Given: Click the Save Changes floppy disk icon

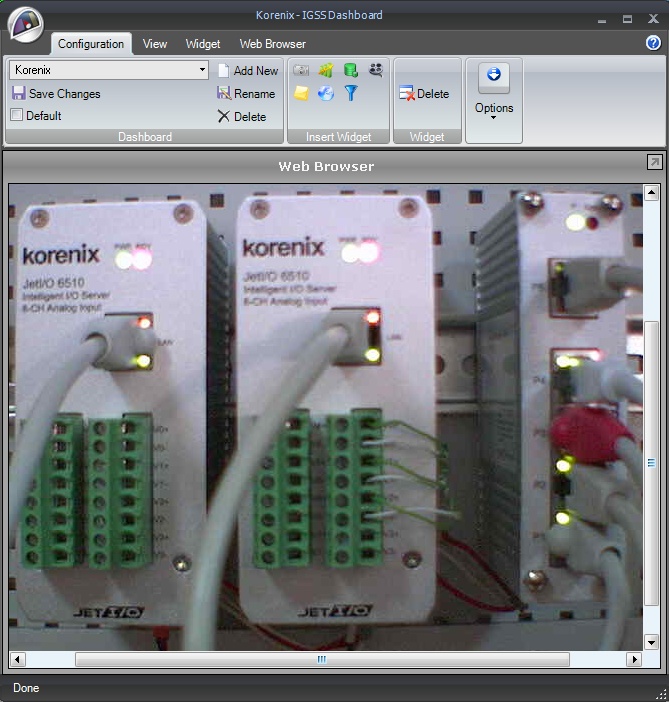Looking at the screenshot, I should tap(18, 93).
